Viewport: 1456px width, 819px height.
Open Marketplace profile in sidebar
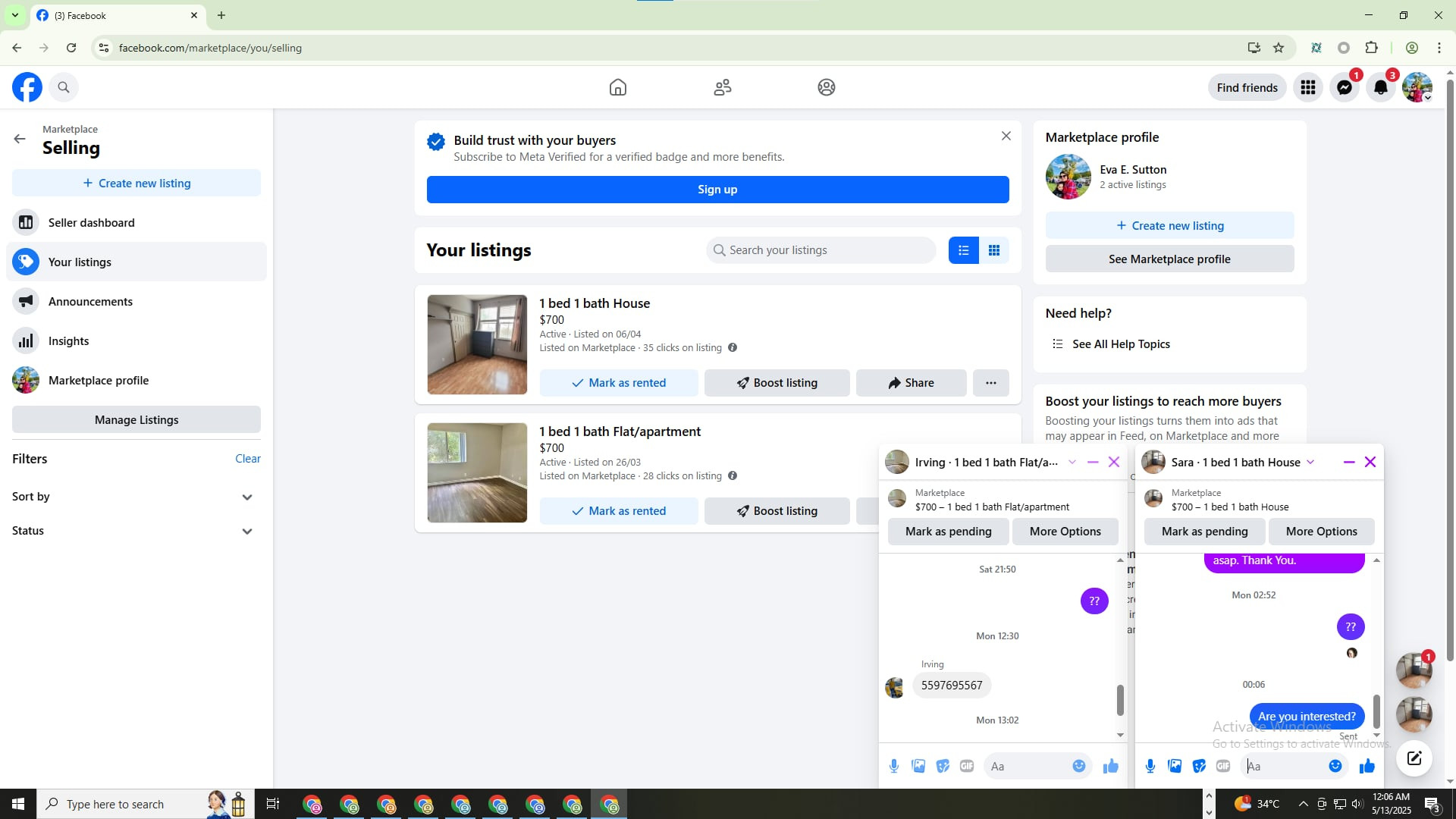tap(136, 381)
